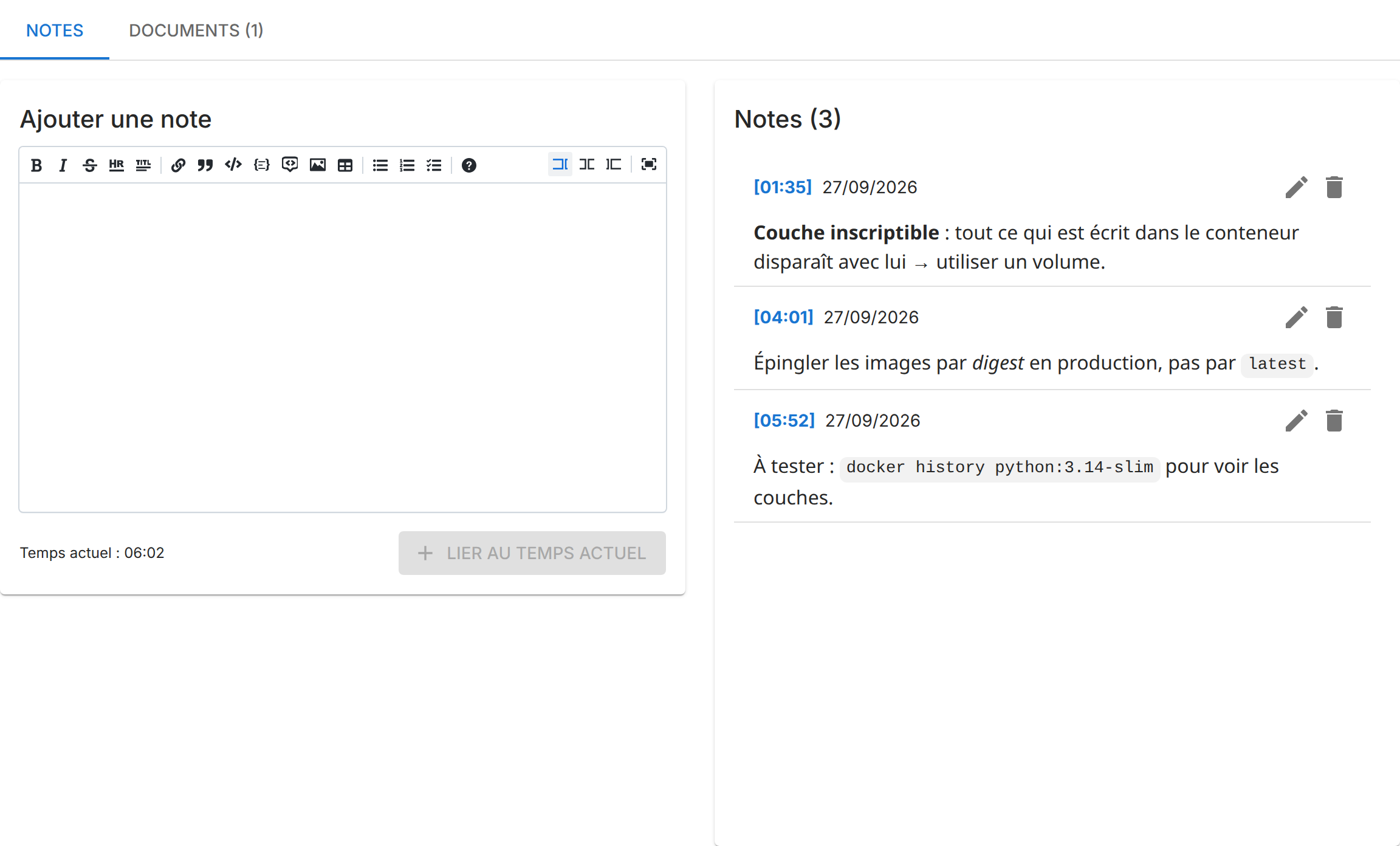Switch editor to edit-only mode
The width and height of the screenshot is (1400, 846).
[x=560, y=164]
